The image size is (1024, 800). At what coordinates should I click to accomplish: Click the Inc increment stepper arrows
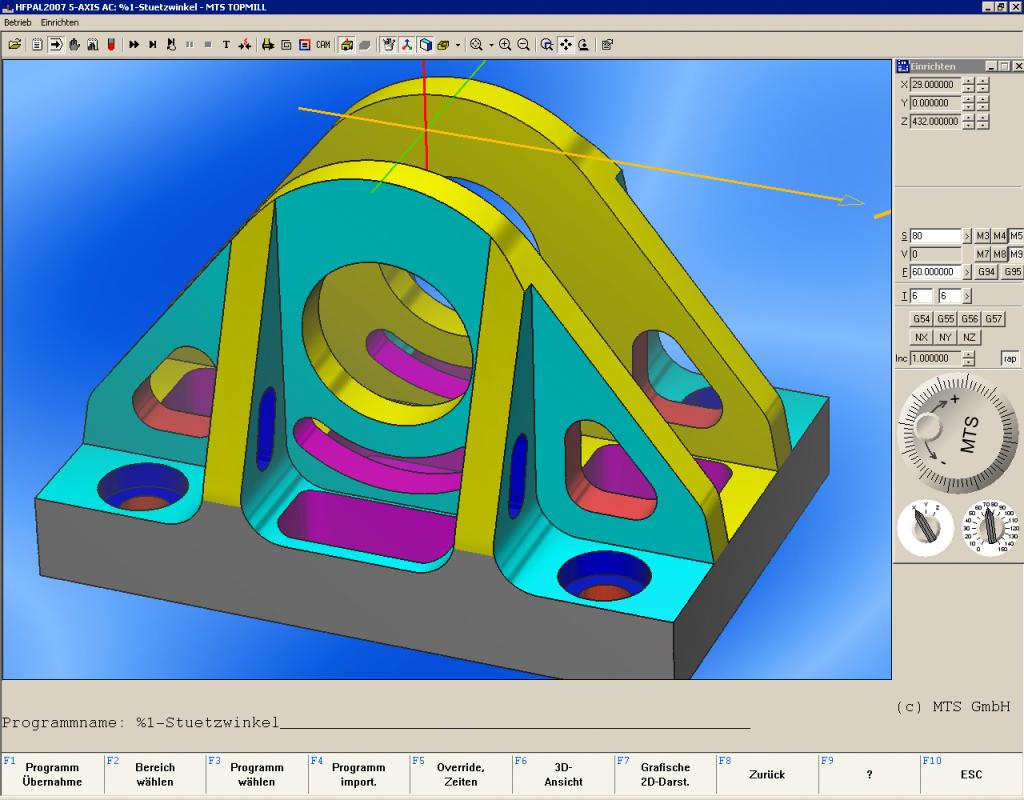(x=968, y=359)
